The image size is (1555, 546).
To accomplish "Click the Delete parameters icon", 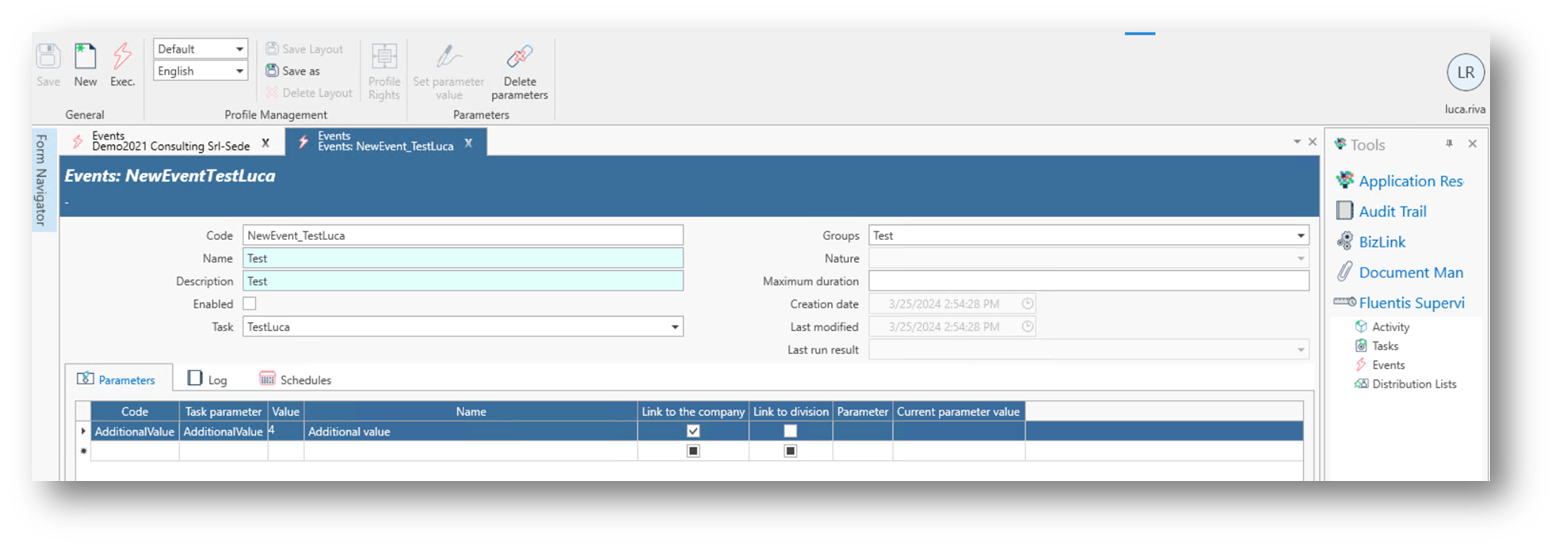I will pyautogui.click(x=519, y=57).
